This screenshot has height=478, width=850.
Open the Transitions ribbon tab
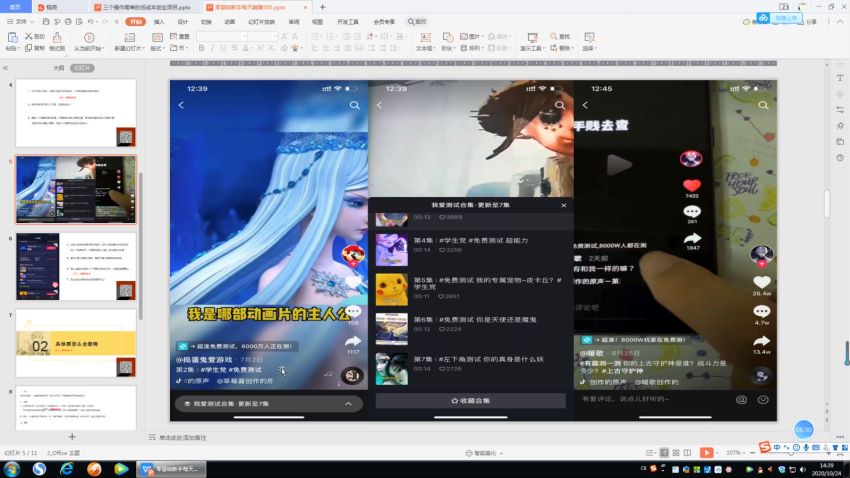pos(206,22)
